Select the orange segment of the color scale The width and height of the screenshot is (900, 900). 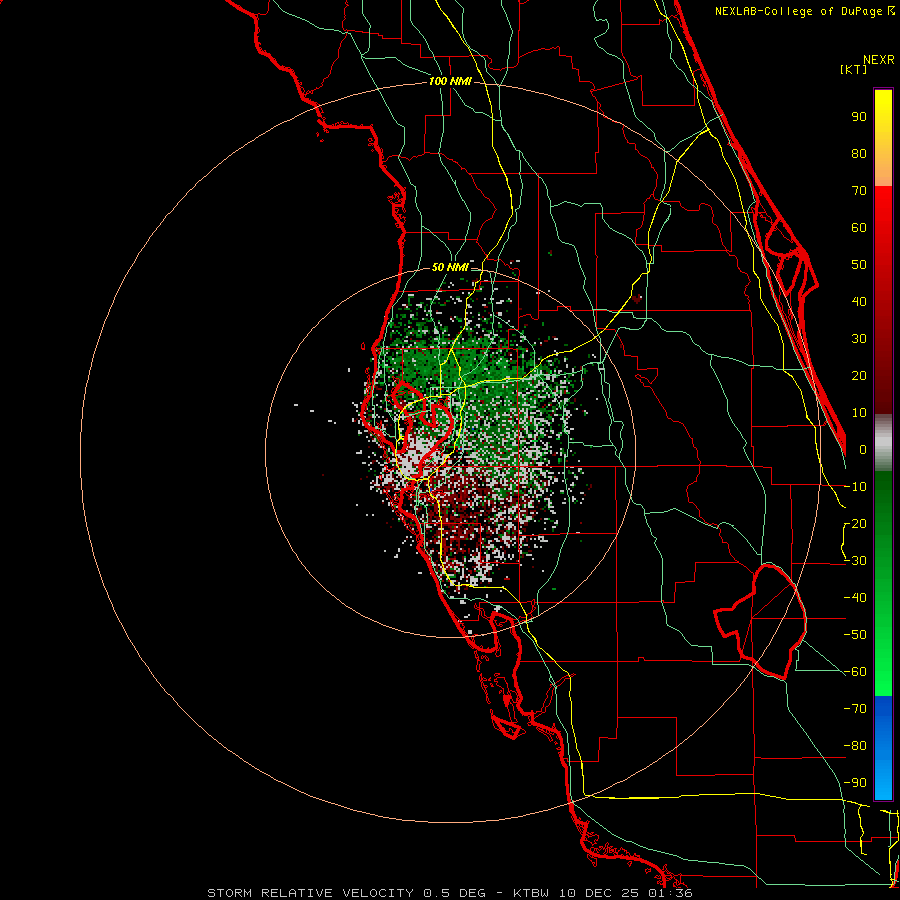[883, 166]
